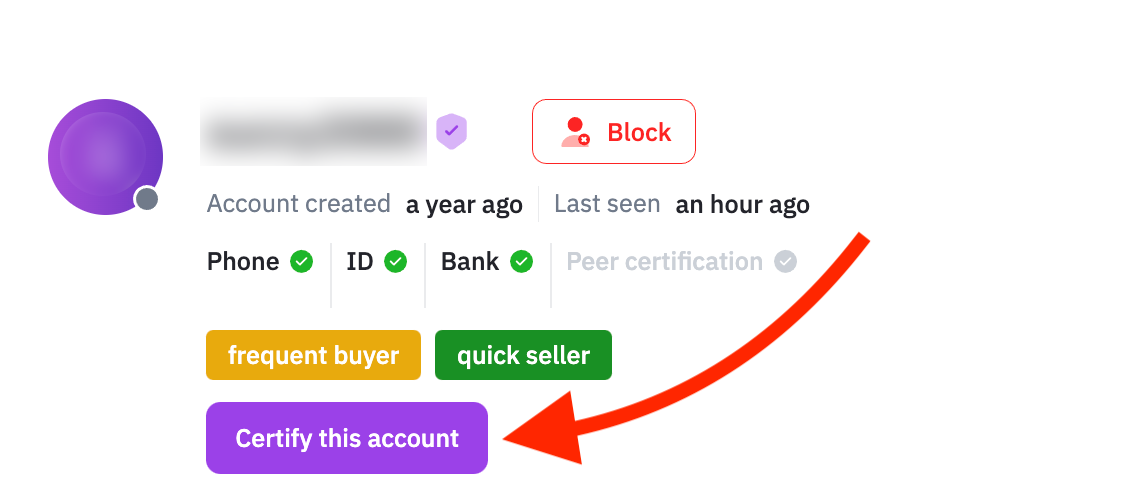The width and height of the screenshot is (1124, 500).
Task: Select the frequent buyer tag
Action: (313, 356)
